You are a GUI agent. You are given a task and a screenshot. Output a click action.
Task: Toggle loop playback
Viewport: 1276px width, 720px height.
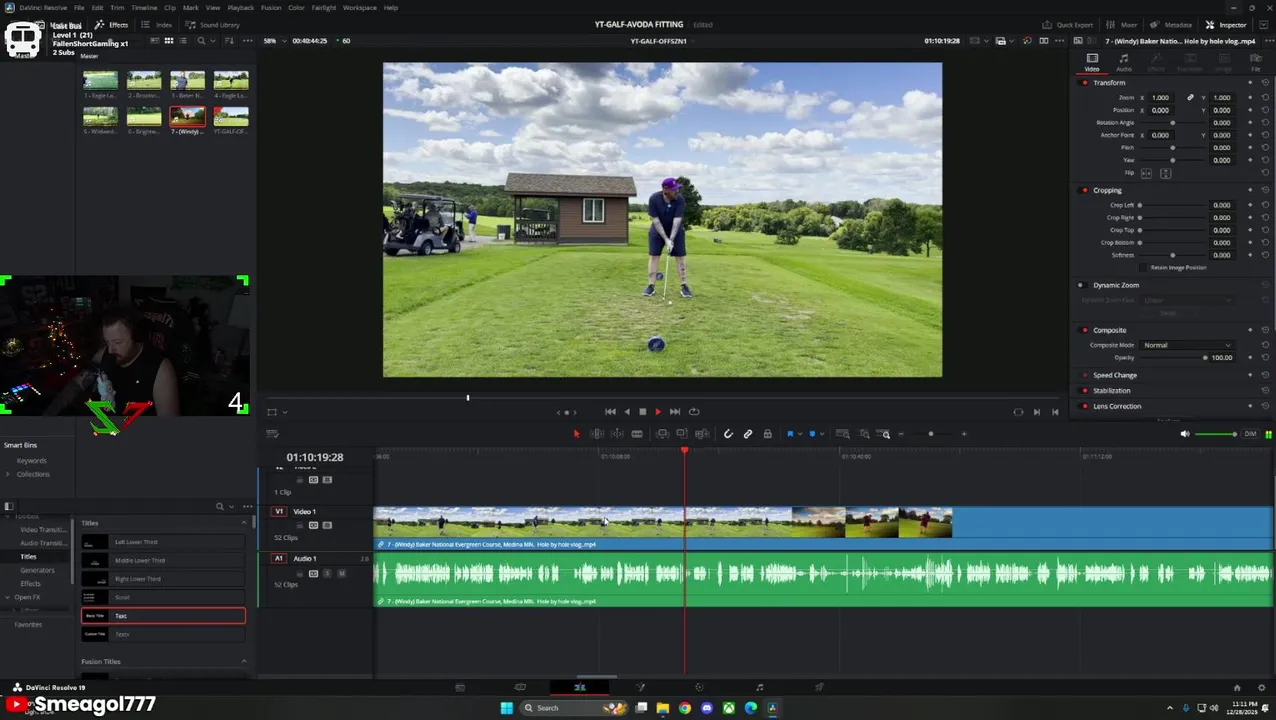[x=694, y=412]
